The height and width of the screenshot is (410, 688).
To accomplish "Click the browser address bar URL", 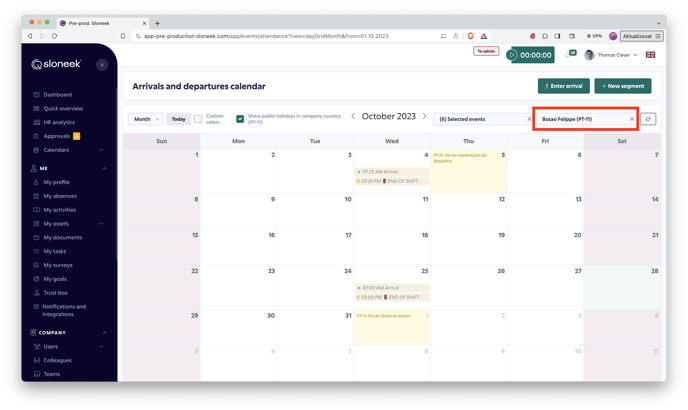I will click(x=266, y=36).
